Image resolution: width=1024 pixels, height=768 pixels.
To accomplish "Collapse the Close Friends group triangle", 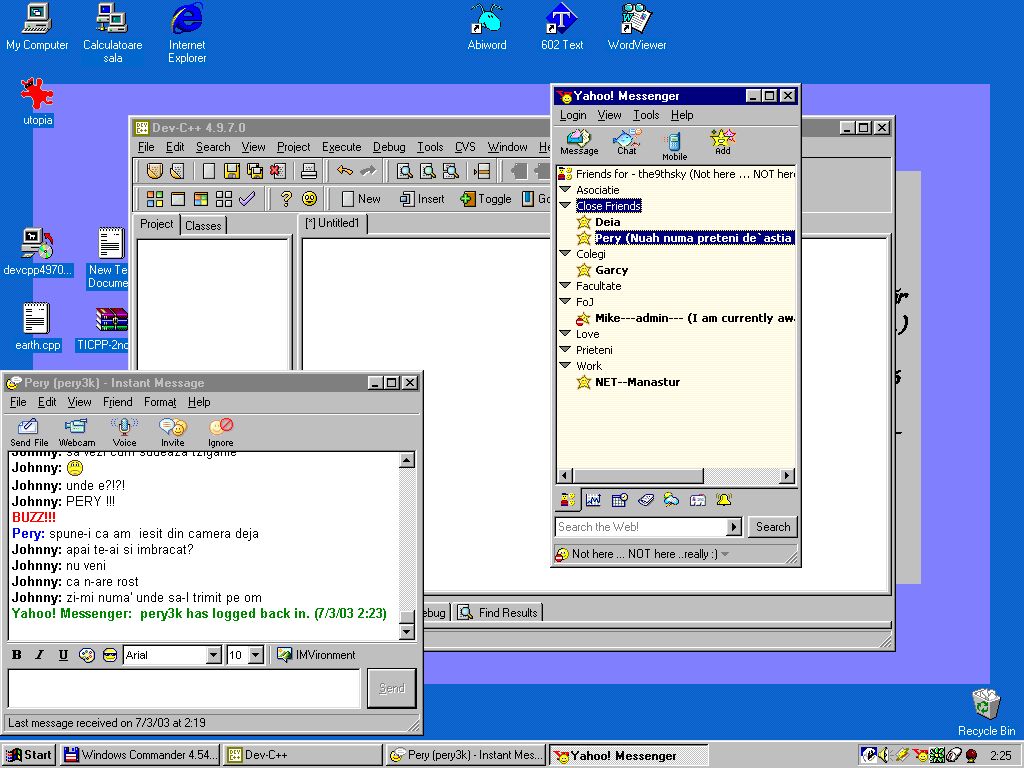I will tap(566, 205).
